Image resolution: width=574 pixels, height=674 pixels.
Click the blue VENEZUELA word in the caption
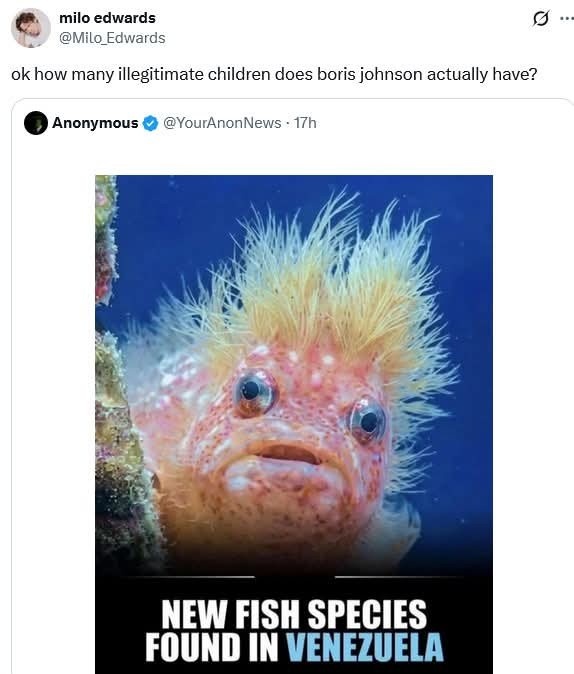[365, 647]
